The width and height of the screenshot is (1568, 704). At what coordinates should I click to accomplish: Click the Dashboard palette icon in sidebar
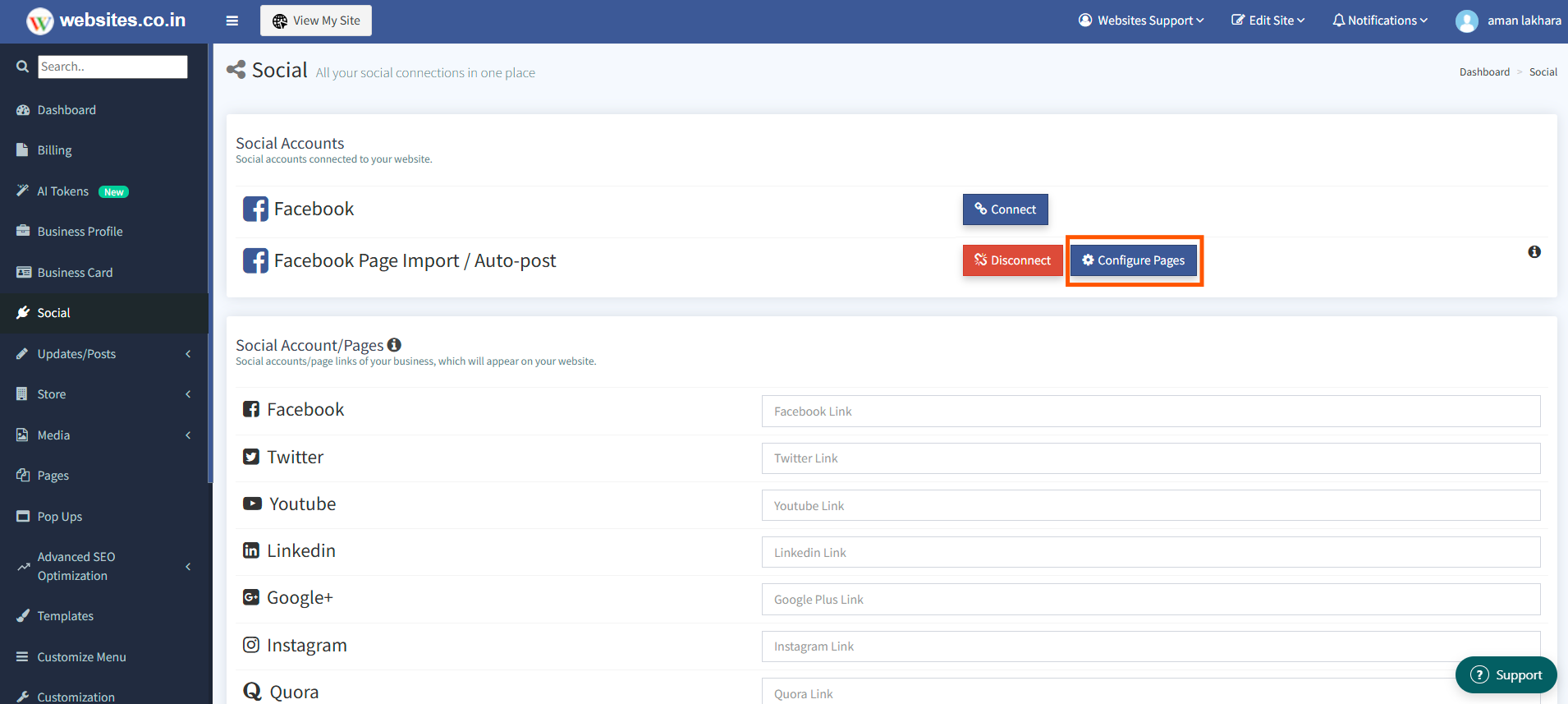click(23, 110)
